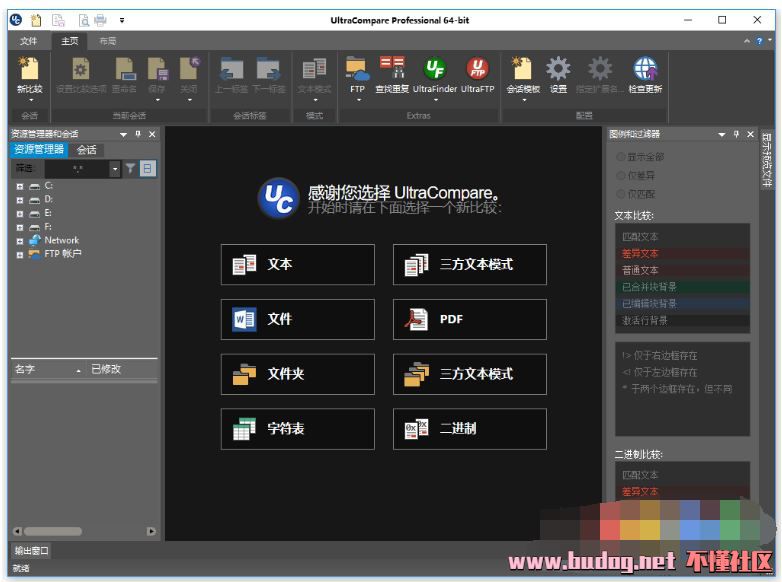The image size is (782, 582).
Task: Click the new file icon in title bar
Action: [x=35, y=20]
